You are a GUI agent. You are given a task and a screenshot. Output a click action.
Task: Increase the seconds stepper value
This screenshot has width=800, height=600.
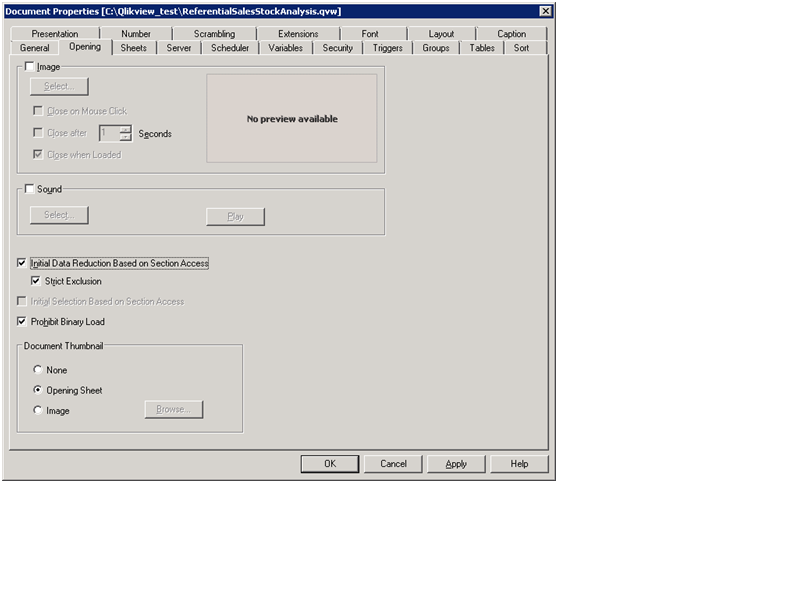click(125, 130)
